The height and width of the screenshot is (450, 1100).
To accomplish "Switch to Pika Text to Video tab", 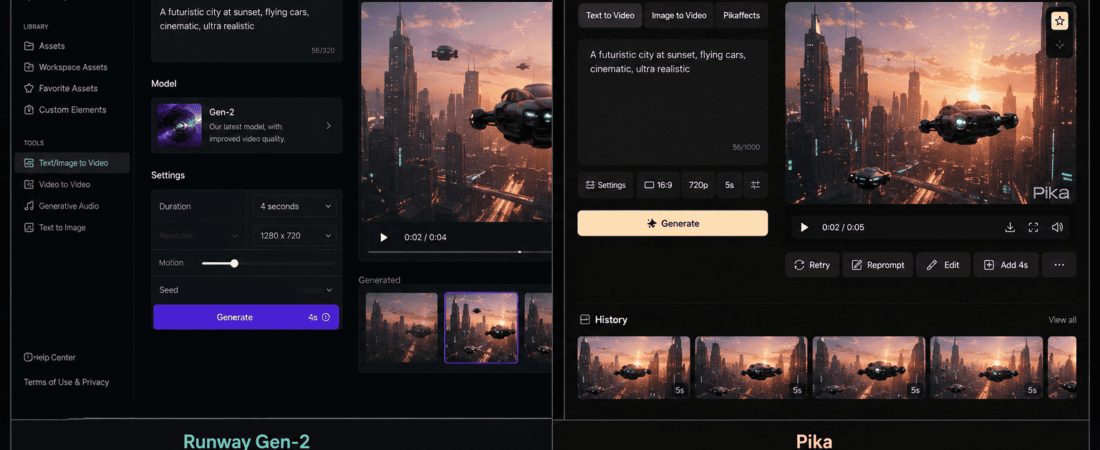I will pyautogui.click(x=610, y=15).
